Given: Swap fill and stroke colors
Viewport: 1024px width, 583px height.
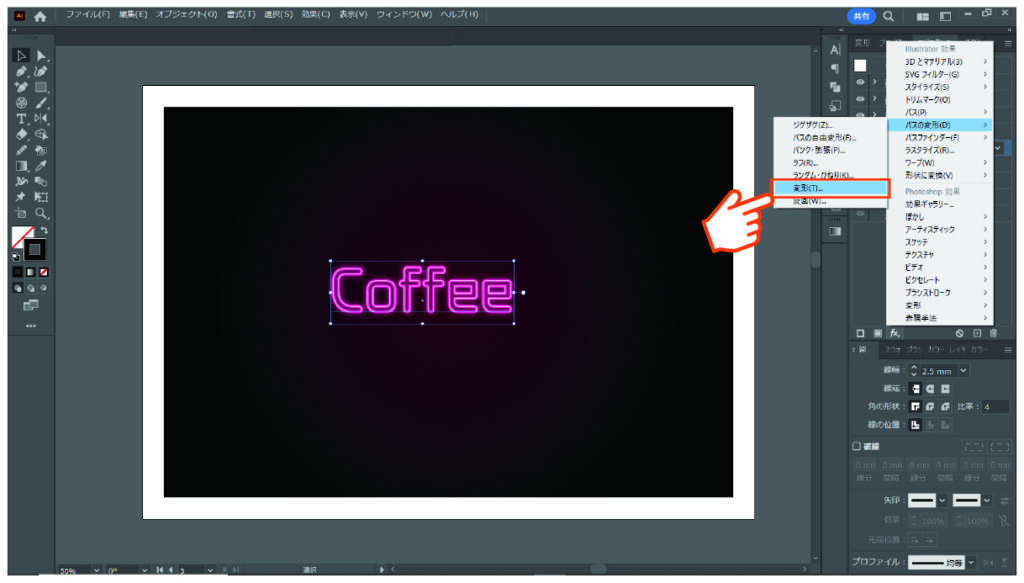Looking at the screenshot, I should tap(44, 230).
